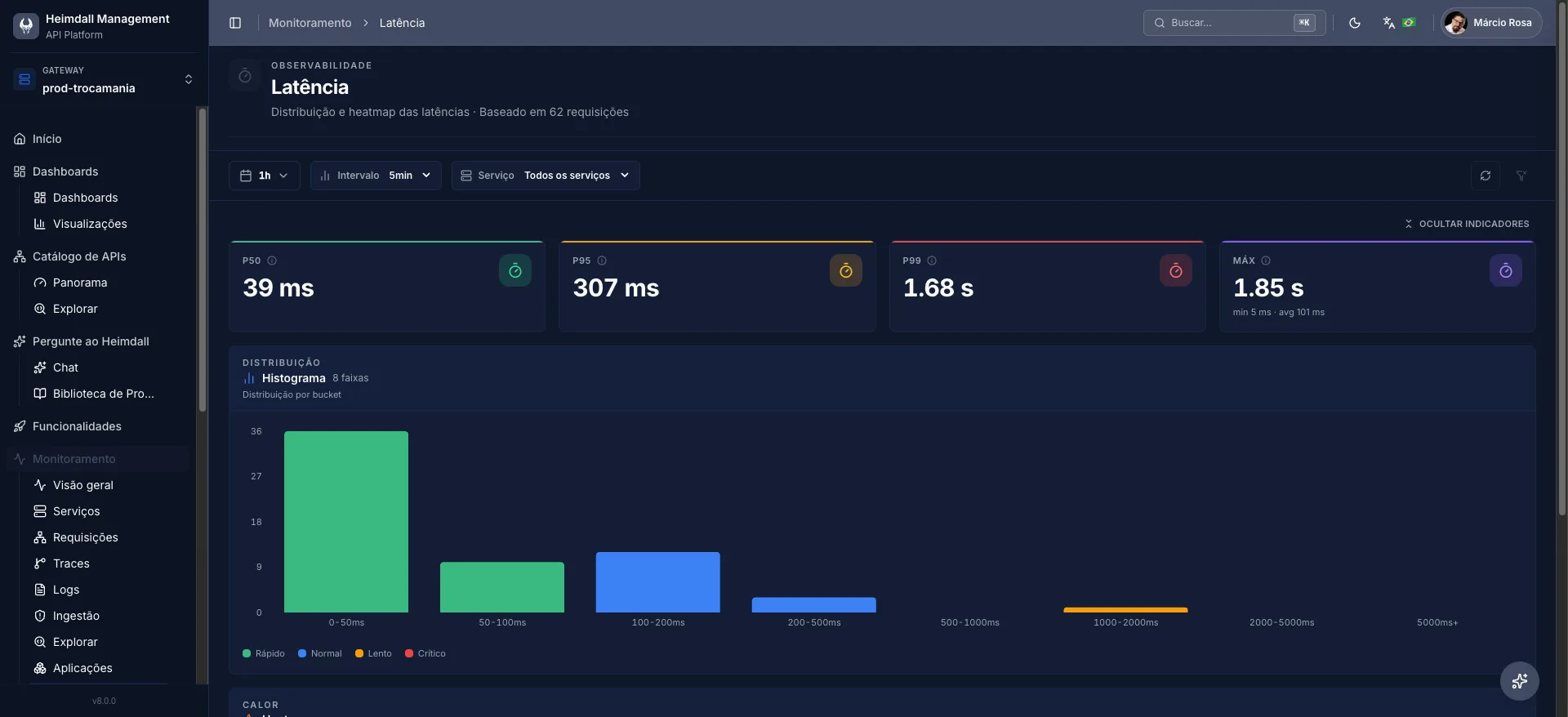Open Visualizações in the sidebar
Viewport: 1568px width, 717px height.
point(108,224)
